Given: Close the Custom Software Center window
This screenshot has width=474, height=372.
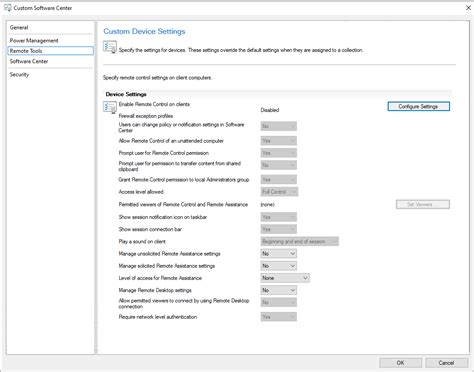Looking at the screenshot, I should point(468,8).
